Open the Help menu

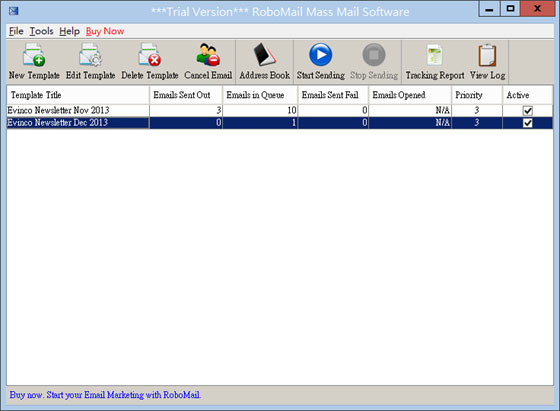69,31
